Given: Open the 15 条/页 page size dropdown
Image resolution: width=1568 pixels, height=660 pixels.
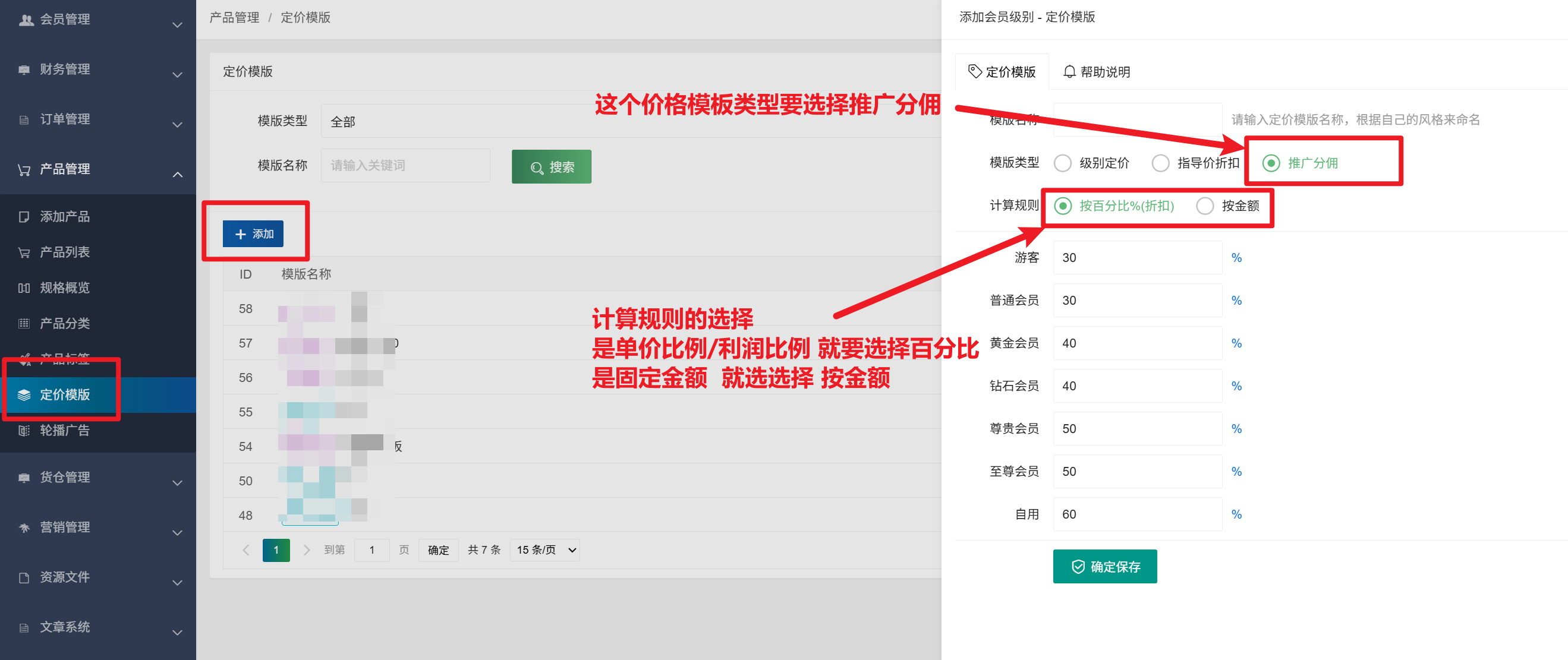Looking at the screenshot, I should [545, 550].
